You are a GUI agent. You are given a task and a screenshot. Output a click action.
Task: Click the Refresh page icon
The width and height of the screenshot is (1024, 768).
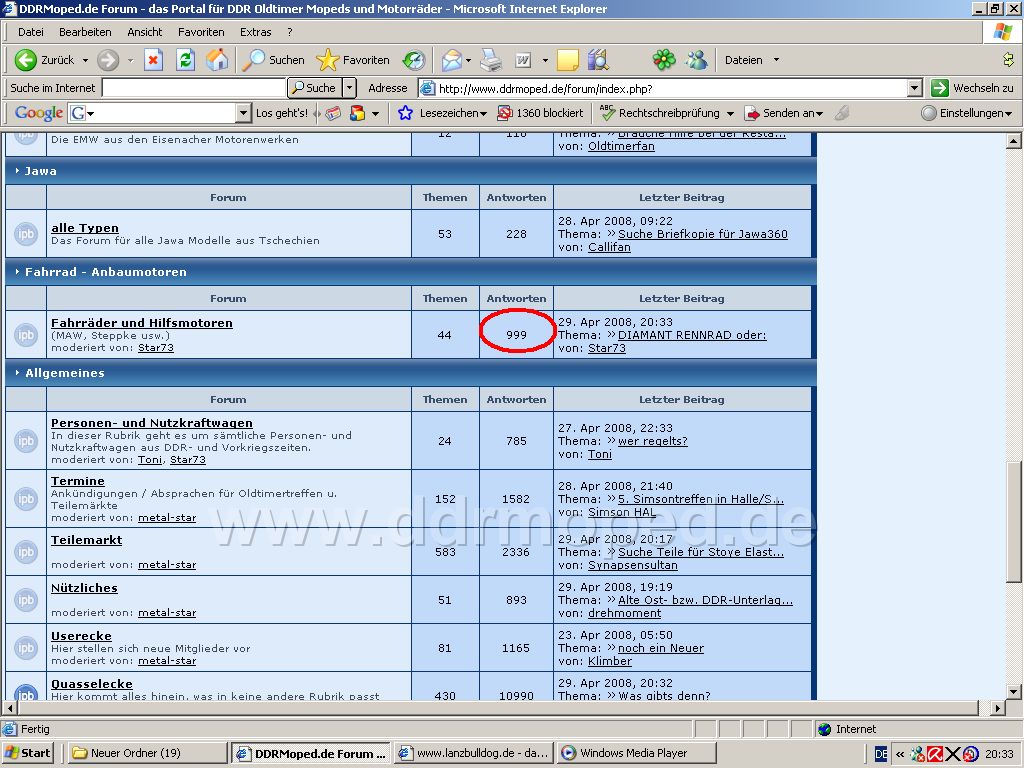point(185,60)
